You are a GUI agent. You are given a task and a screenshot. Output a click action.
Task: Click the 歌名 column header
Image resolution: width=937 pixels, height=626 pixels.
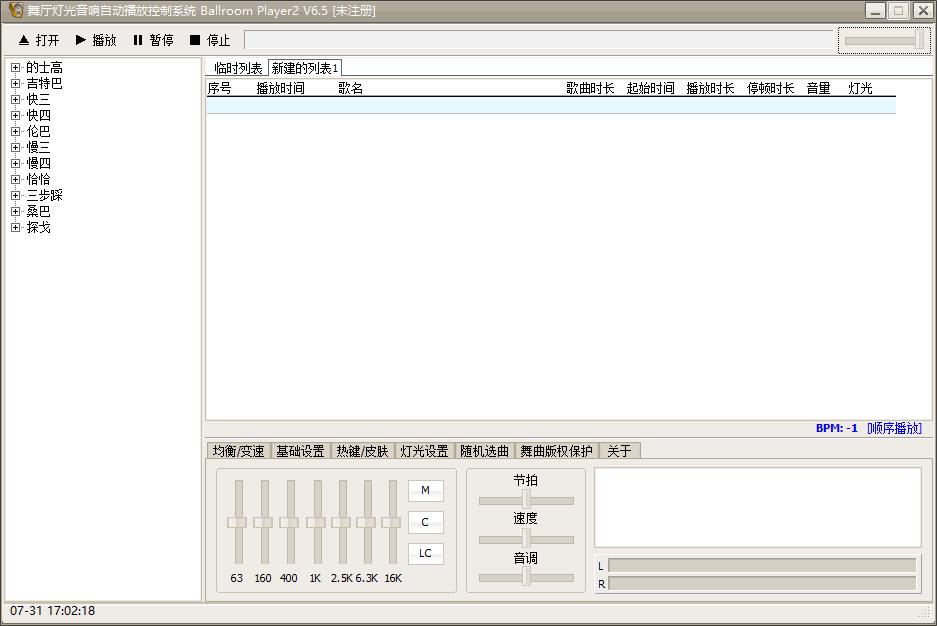[351, 88]
